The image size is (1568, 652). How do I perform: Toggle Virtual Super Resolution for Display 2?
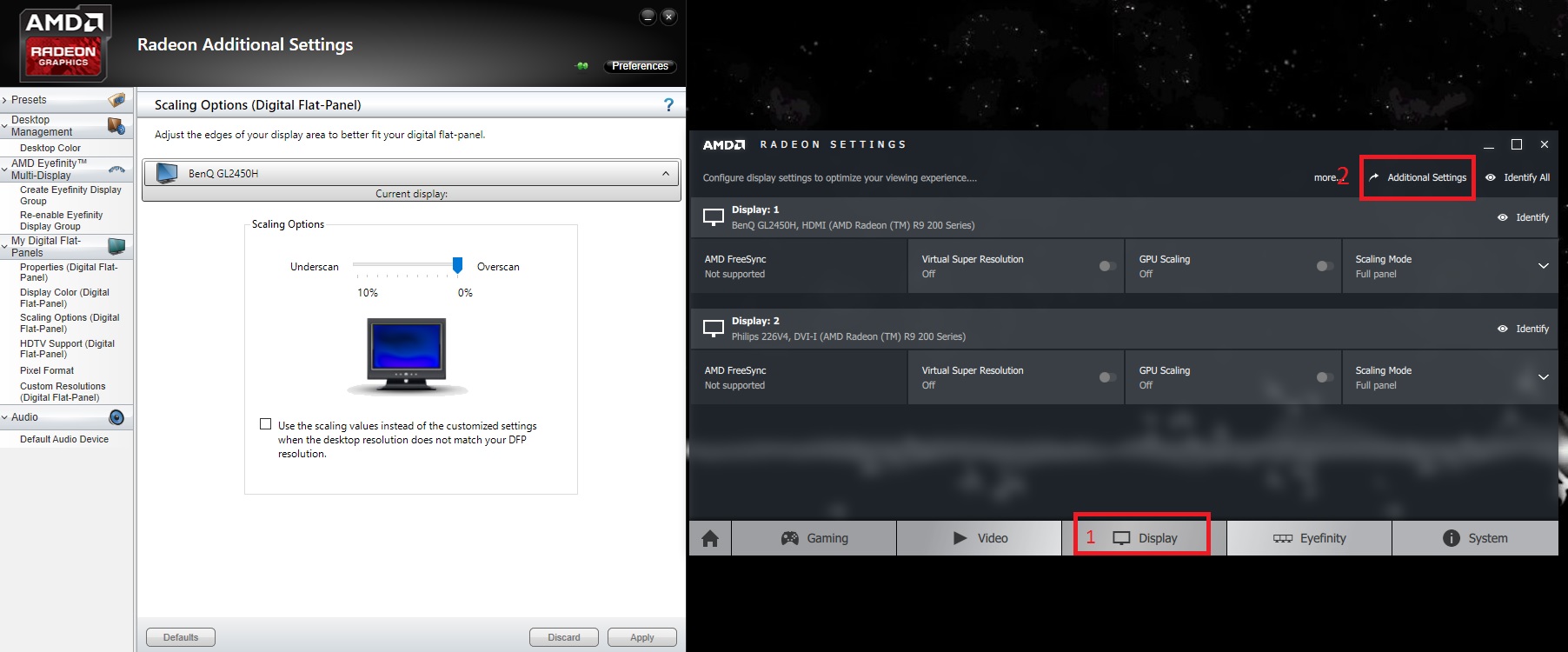click(x=1107, y=377)
